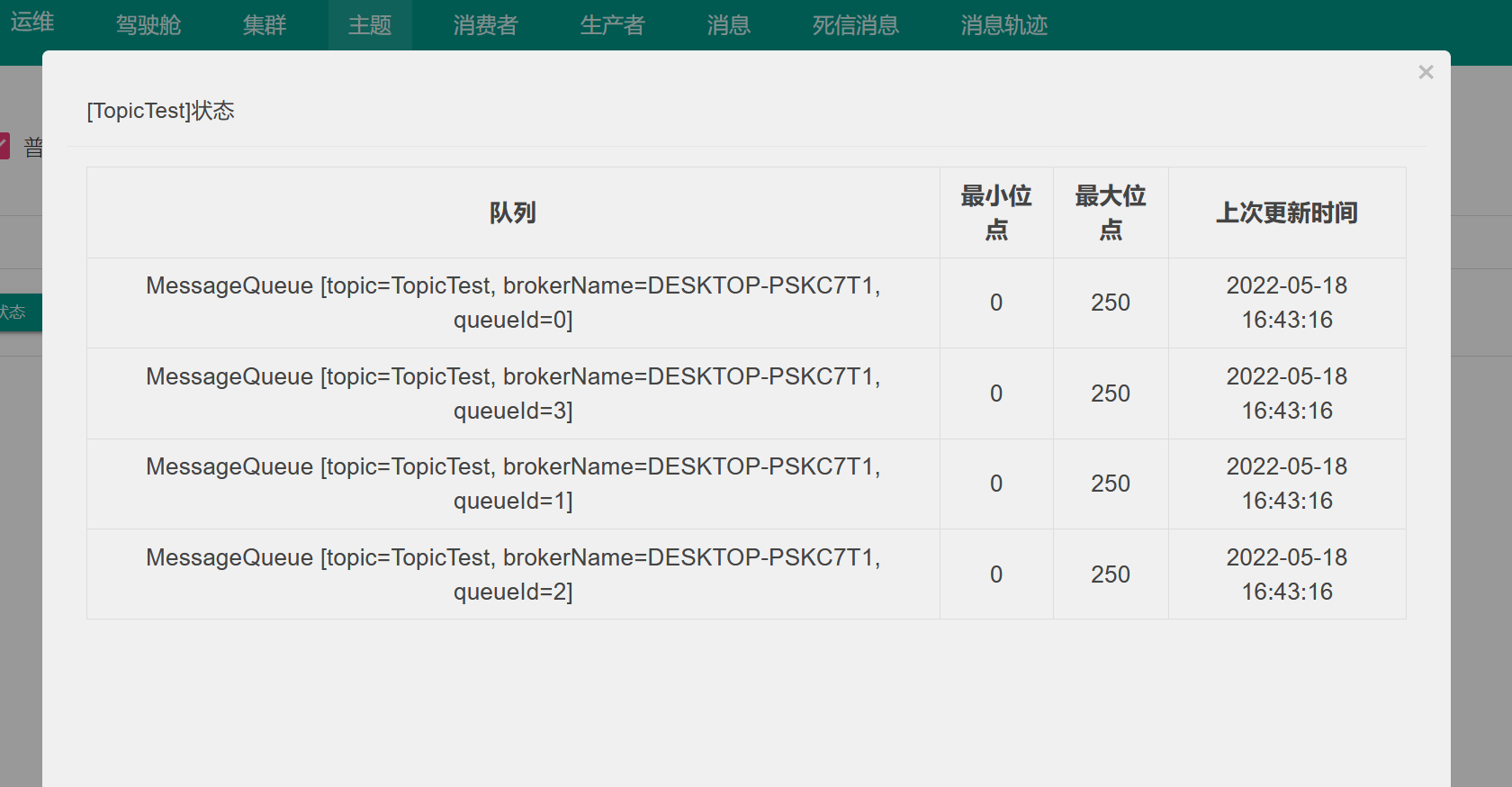Close the TopicTest status dialog
This screenshot has height=787, width=1512.
(1426, 72)
